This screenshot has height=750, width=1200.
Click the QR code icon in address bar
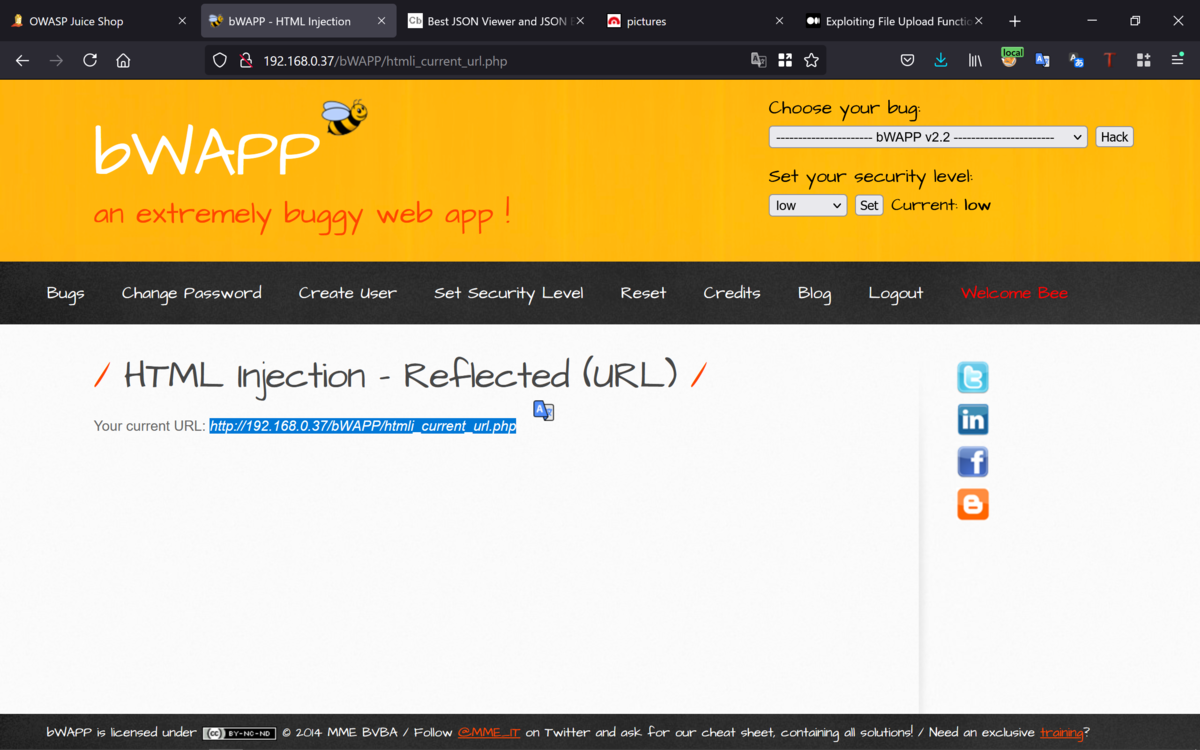coord(785,61)
